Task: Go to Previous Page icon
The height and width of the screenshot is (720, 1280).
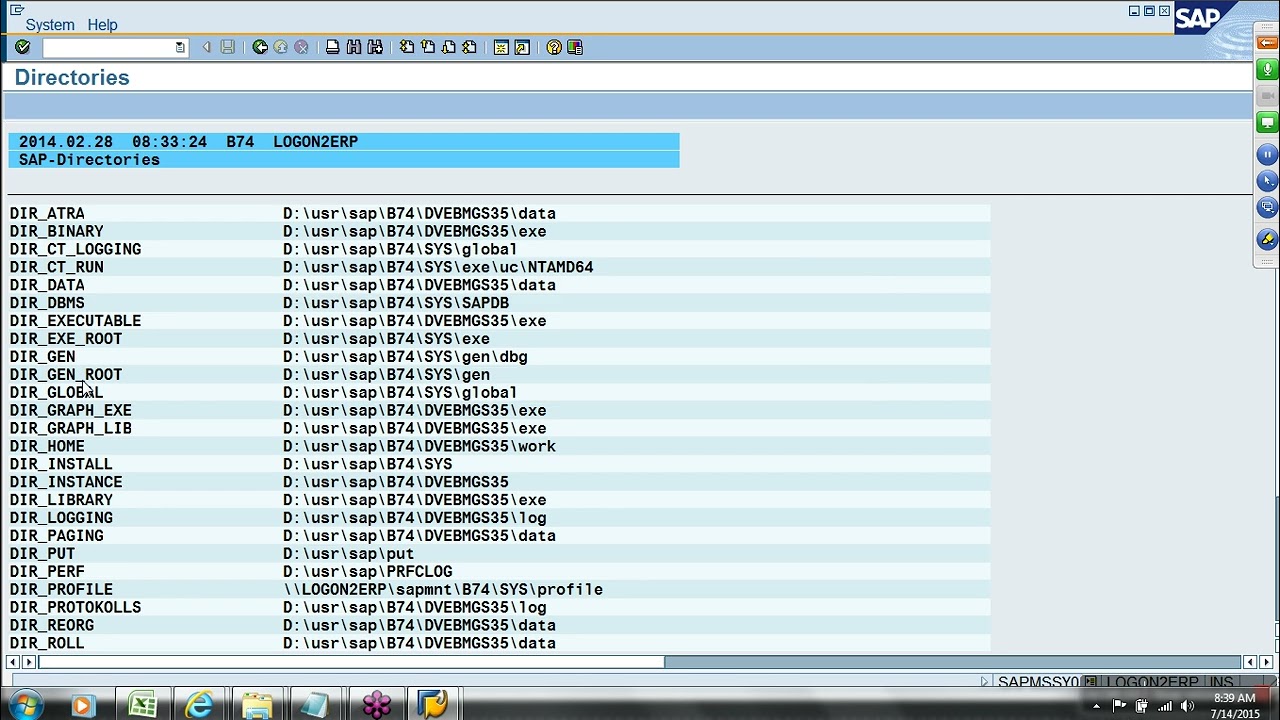Action: click(428, 47)
